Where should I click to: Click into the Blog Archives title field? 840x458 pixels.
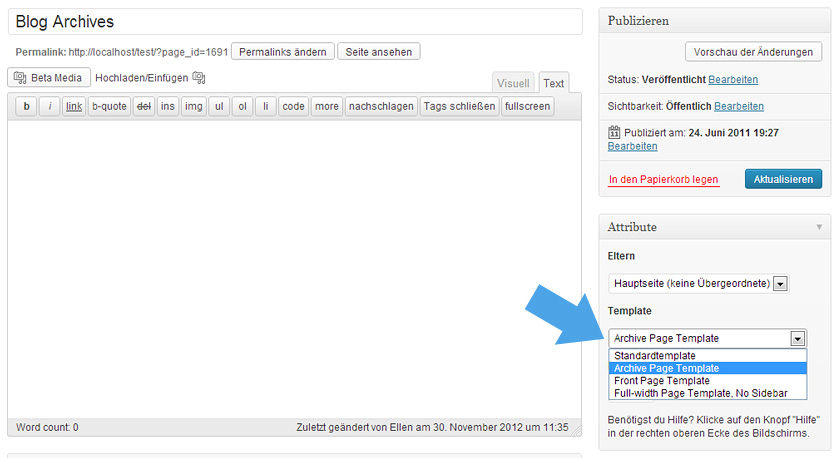pos(295,21)
